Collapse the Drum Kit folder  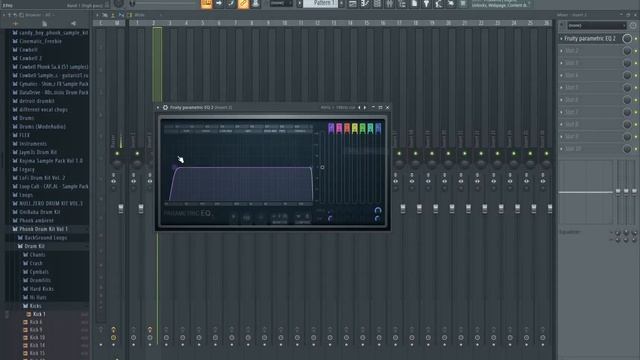(x=34, y=246)
